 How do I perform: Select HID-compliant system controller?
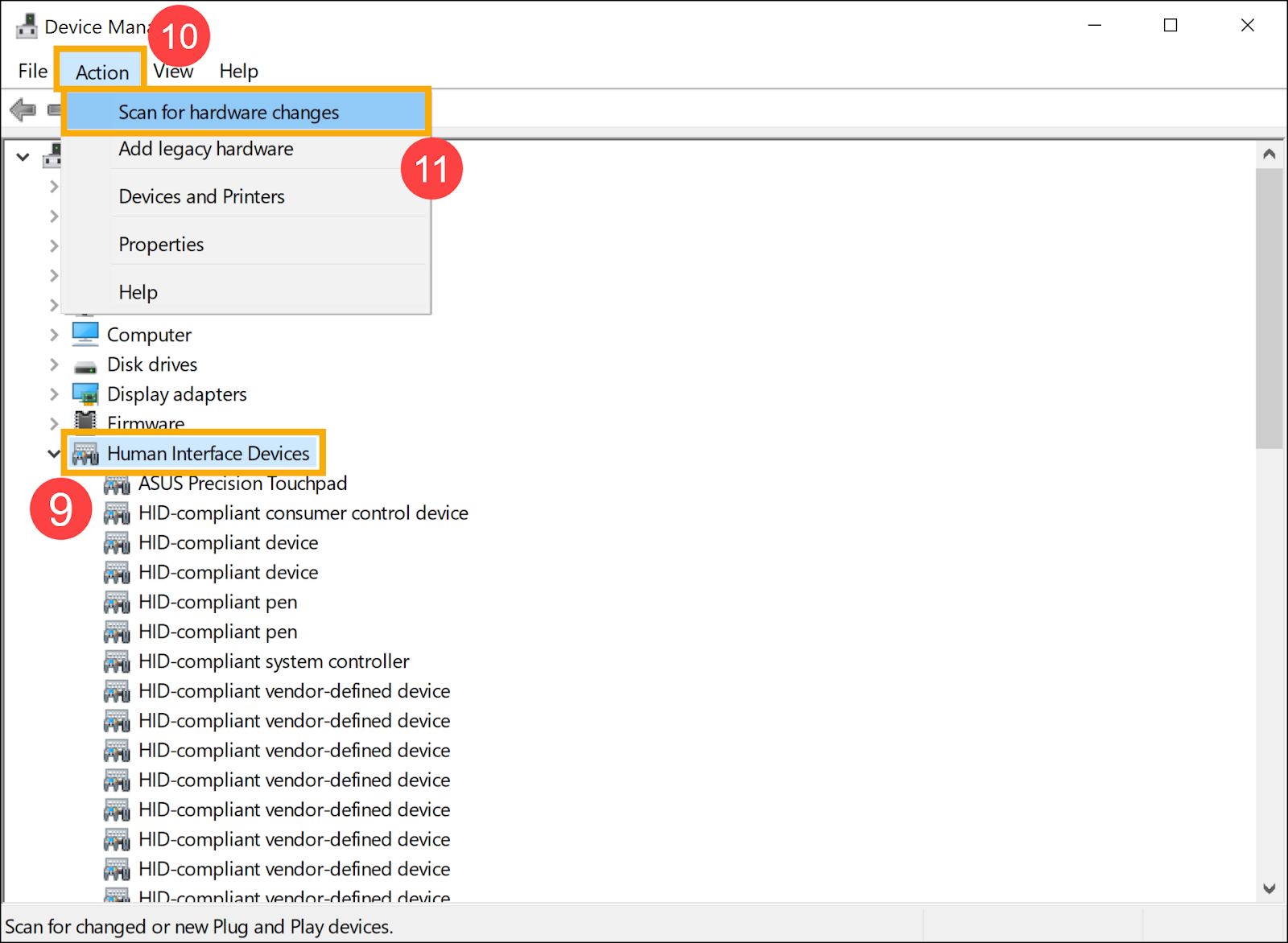click(x=274, y=661)
